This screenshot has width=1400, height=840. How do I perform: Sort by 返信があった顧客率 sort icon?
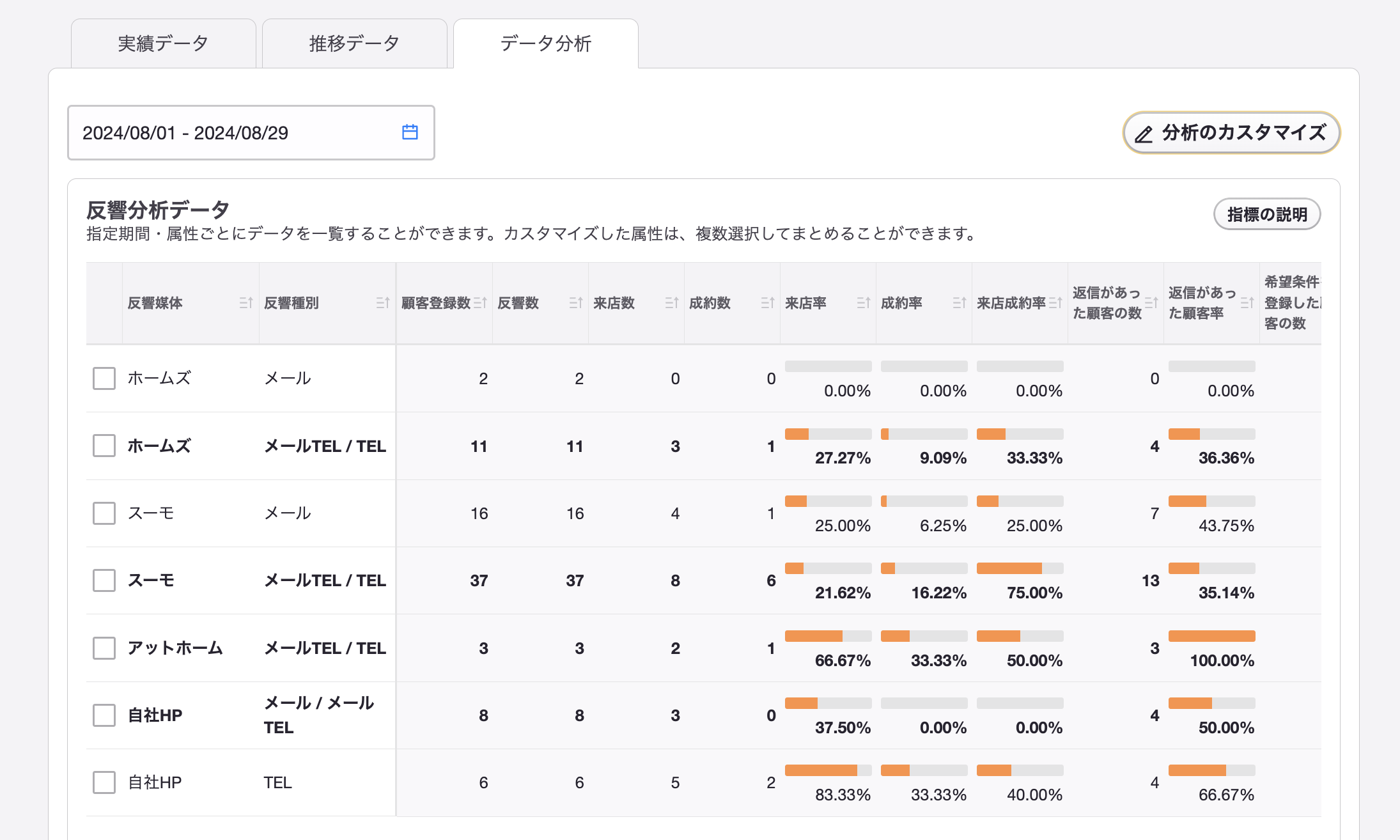[1247, 303]
